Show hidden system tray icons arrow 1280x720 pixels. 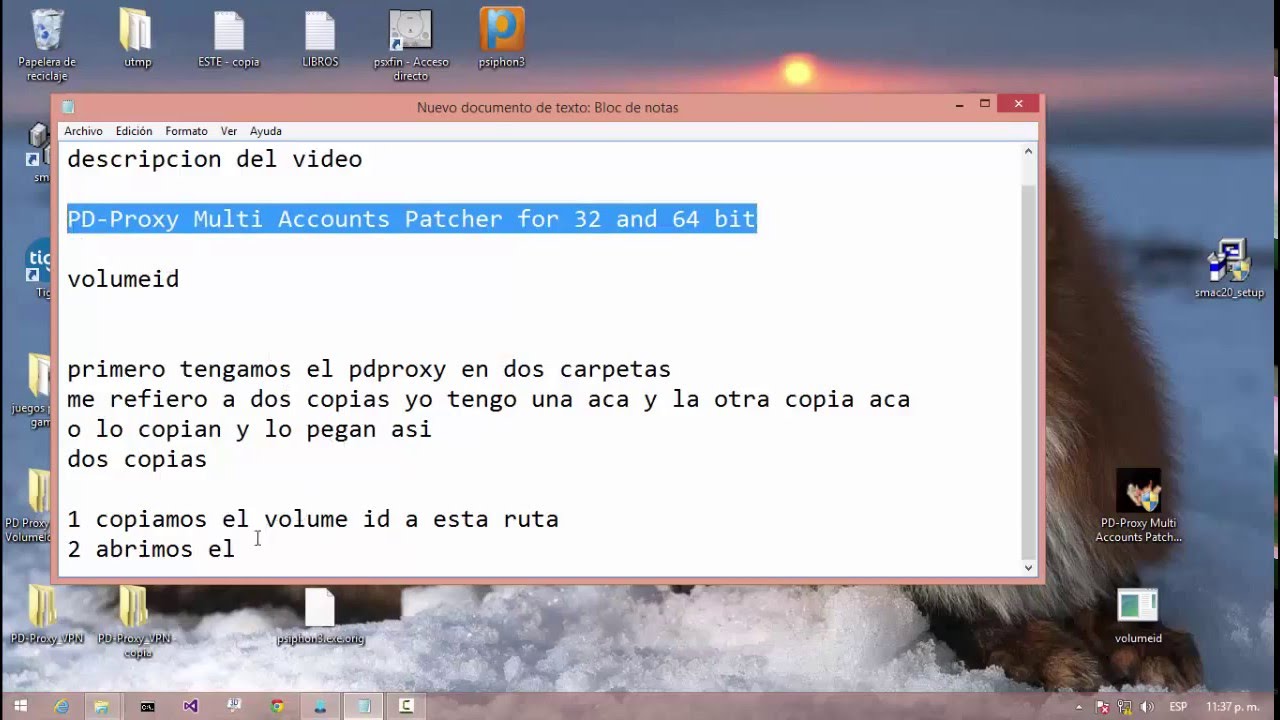[x=1079, y=707]
